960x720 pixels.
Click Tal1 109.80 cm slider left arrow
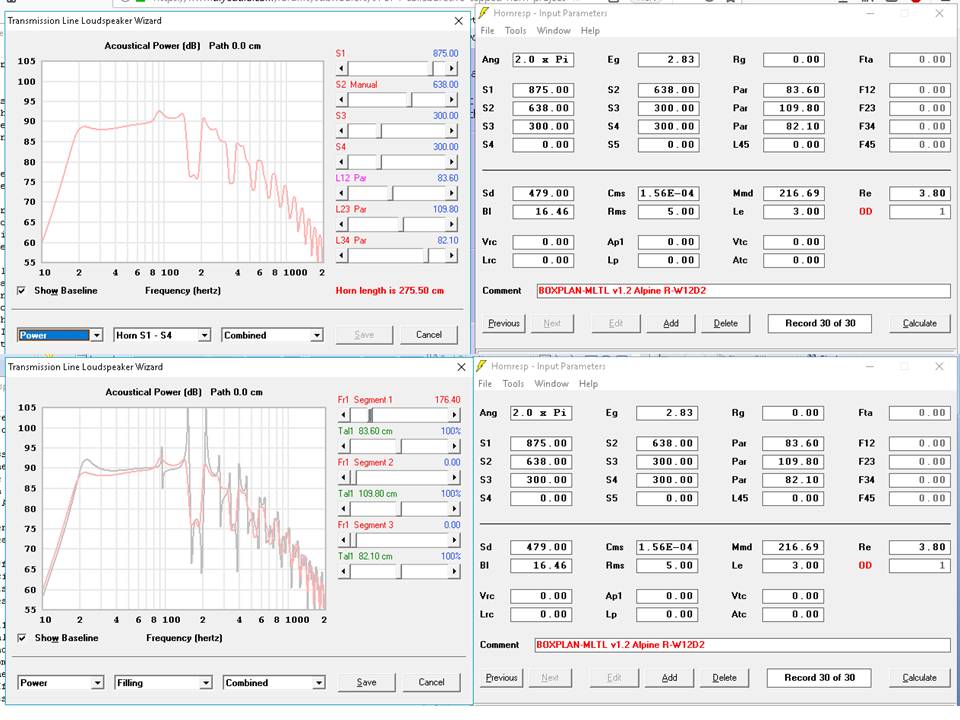coord(345,509)
